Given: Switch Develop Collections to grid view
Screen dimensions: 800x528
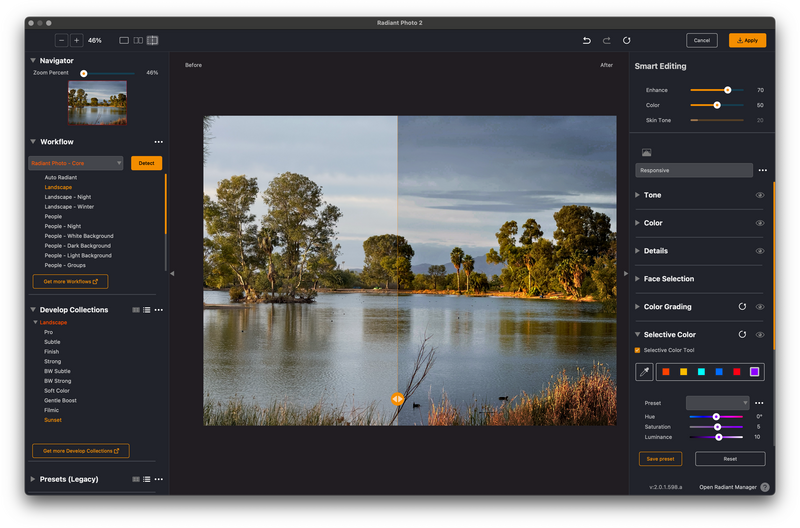Looking at the screenshot, I should coord(136,310).
